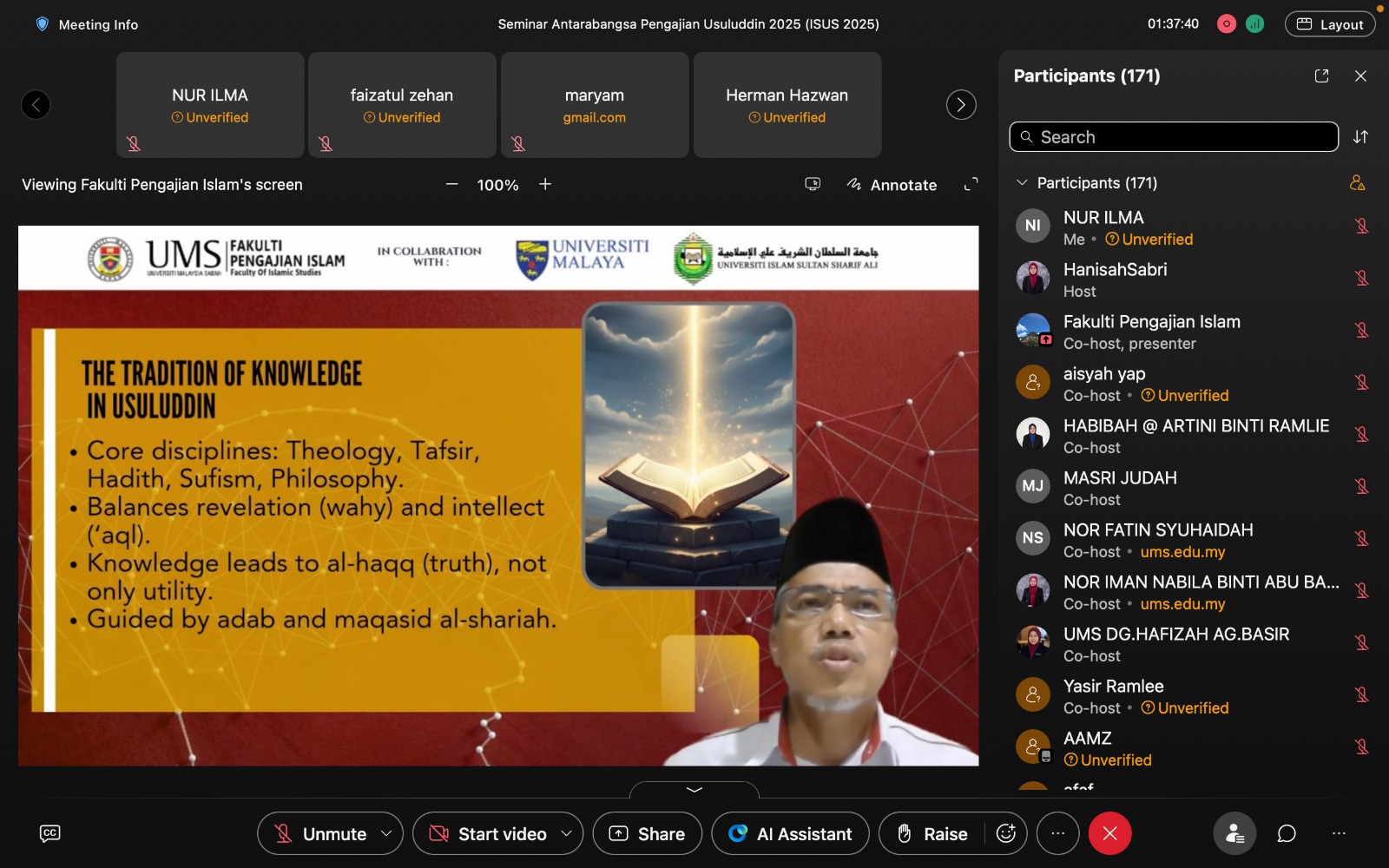Open the AI Assistant

(790, 833)
